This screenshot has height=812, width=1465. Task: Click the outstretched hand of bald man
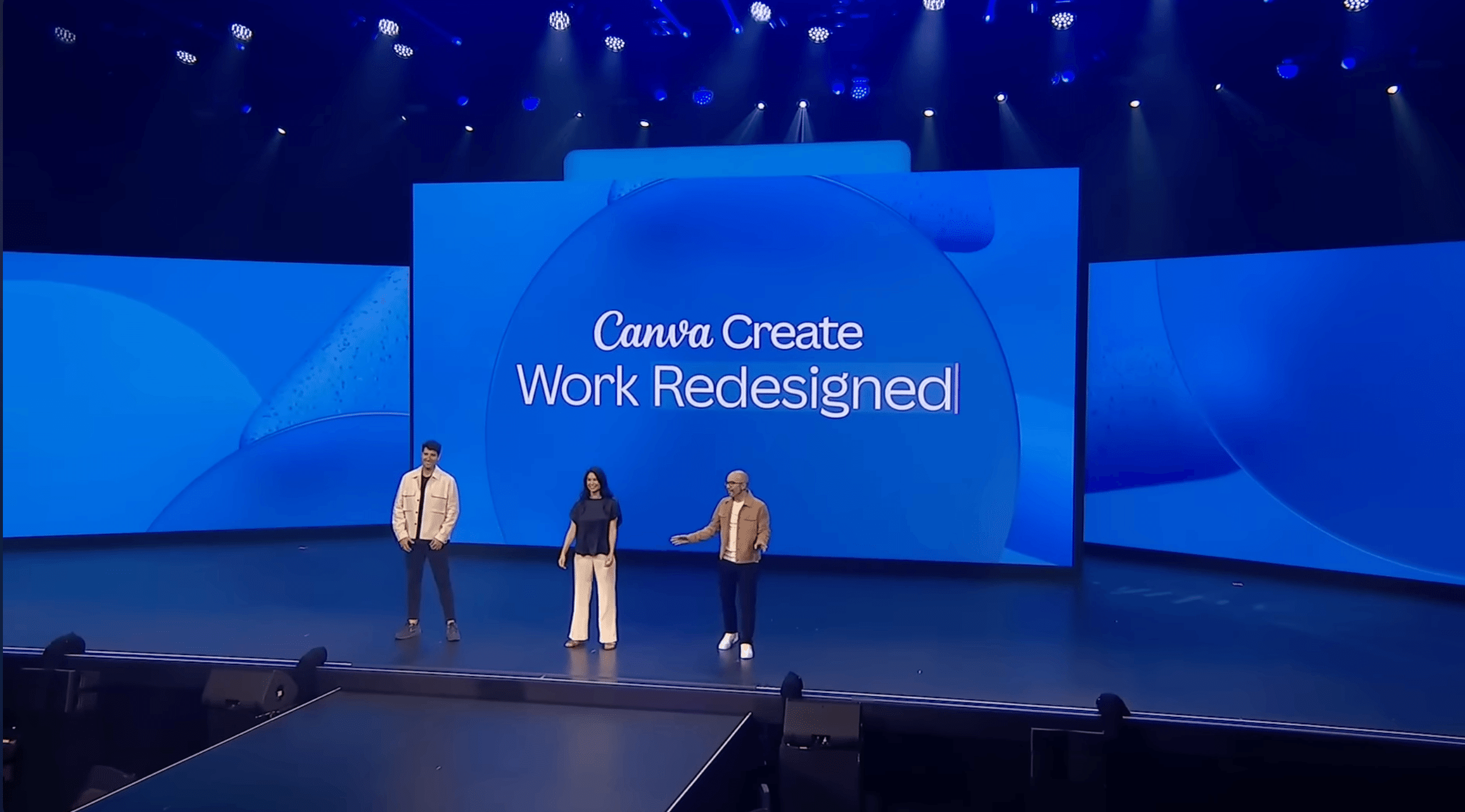(678, 540)
